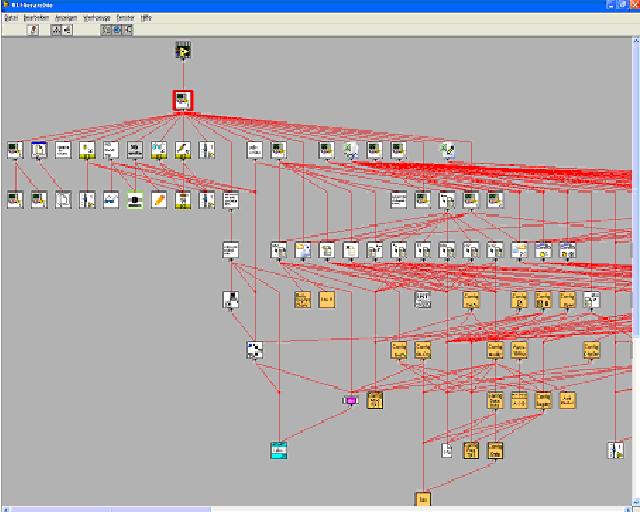Viewport: 640px width, 512px height.
Task: Open the Bearbeiten menu
Action: [36, 18]
